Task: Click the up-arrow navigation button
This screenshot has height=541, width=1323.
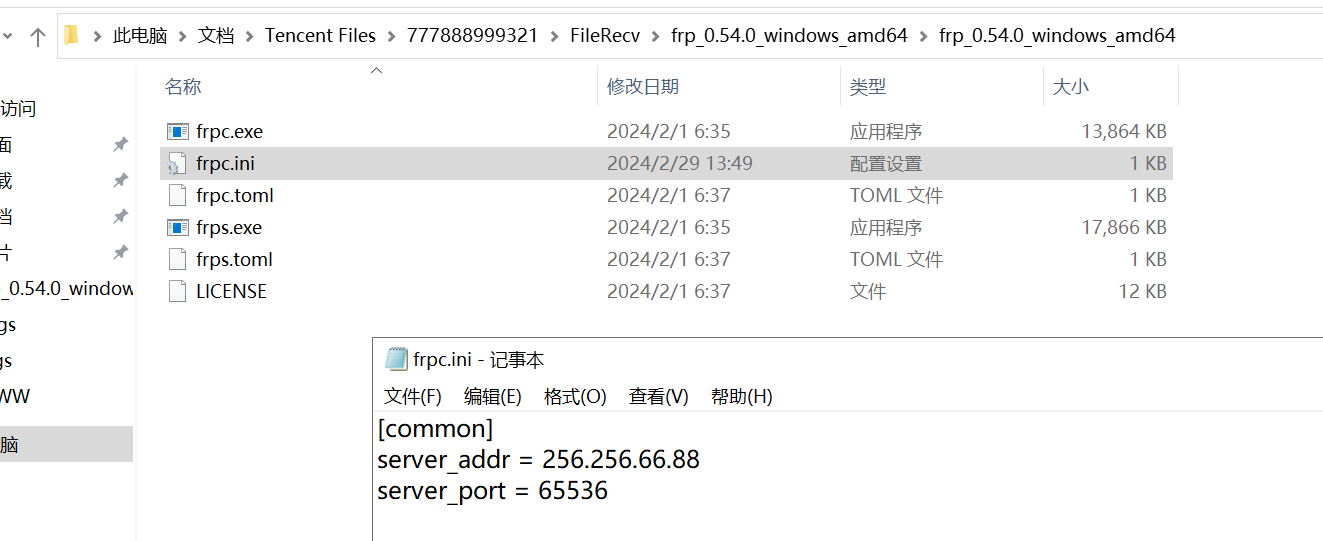Action: coord(38,37)
